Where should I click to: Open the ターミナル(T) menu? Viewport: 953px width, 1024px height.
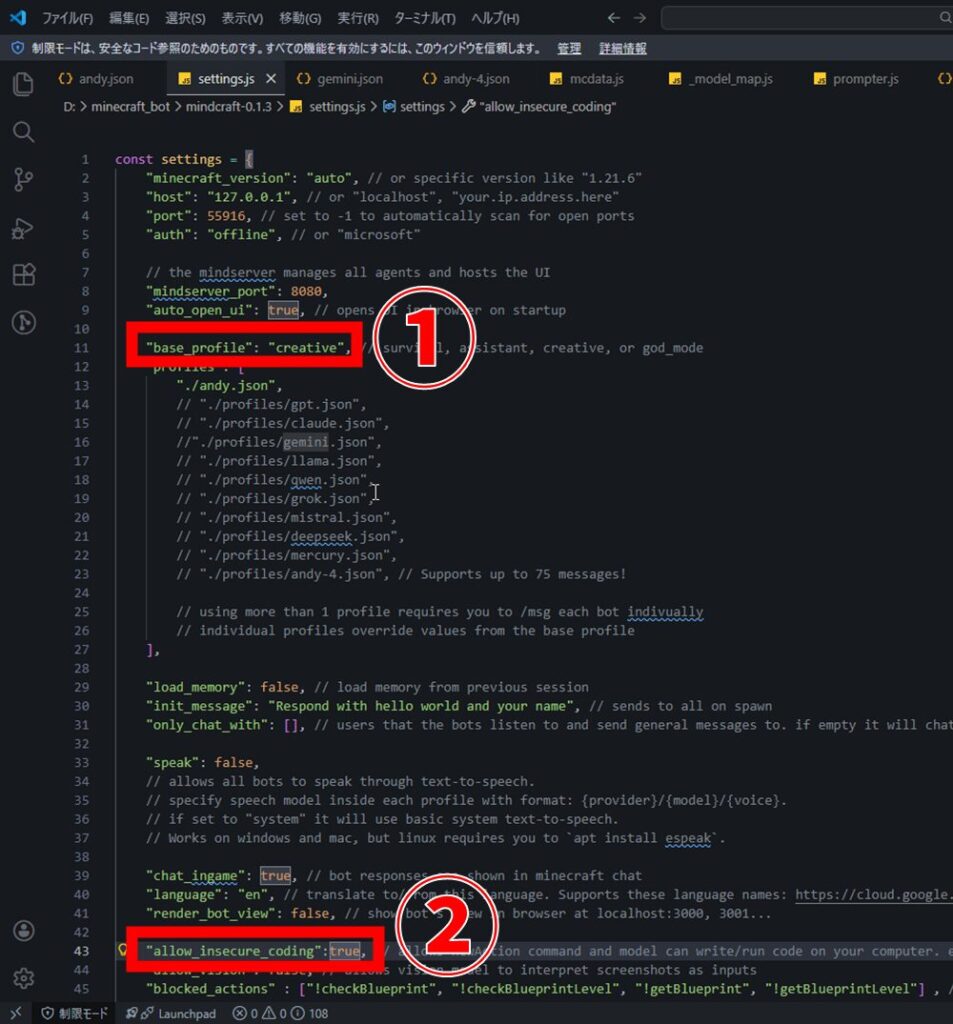[424, 18]
